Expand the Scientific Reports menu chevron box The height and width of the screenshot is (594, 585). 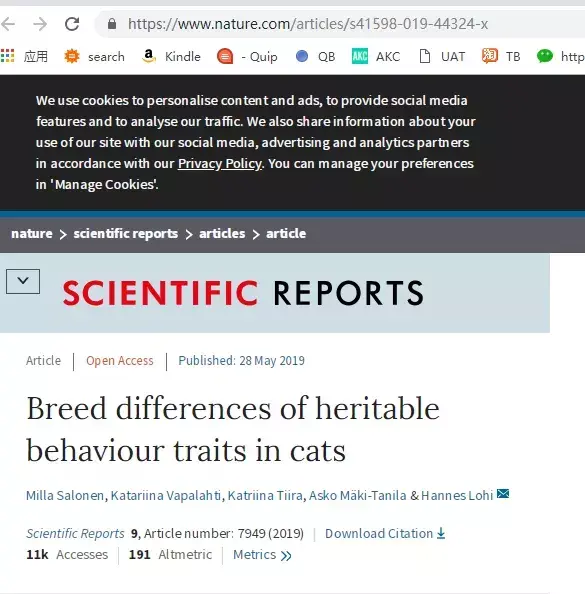(x=23, y=281)
